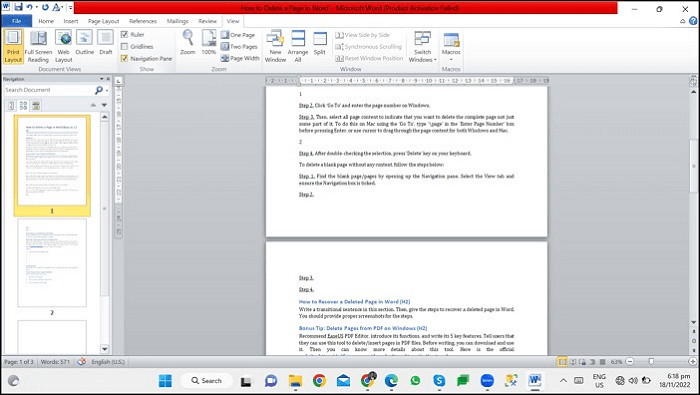Image resolution: width=700 pixels, height=395 pixels.
Task: Click Words: 571 count in status bar
Action: point(55,362)
